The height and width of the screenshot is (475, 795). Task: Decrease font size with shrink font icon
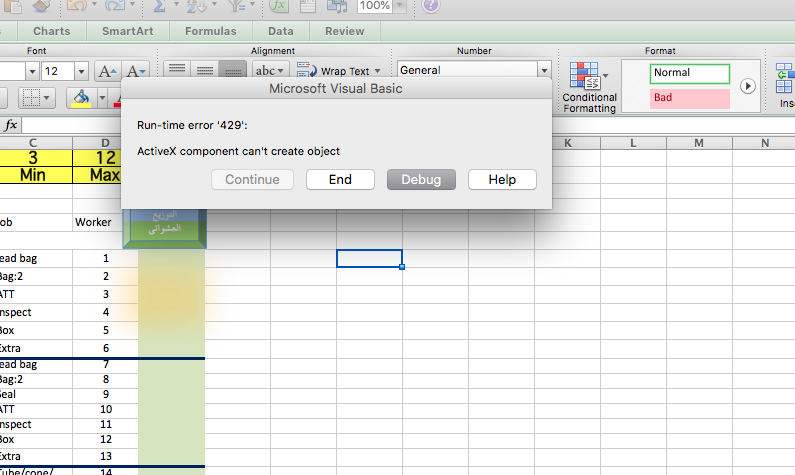[135, 71]
